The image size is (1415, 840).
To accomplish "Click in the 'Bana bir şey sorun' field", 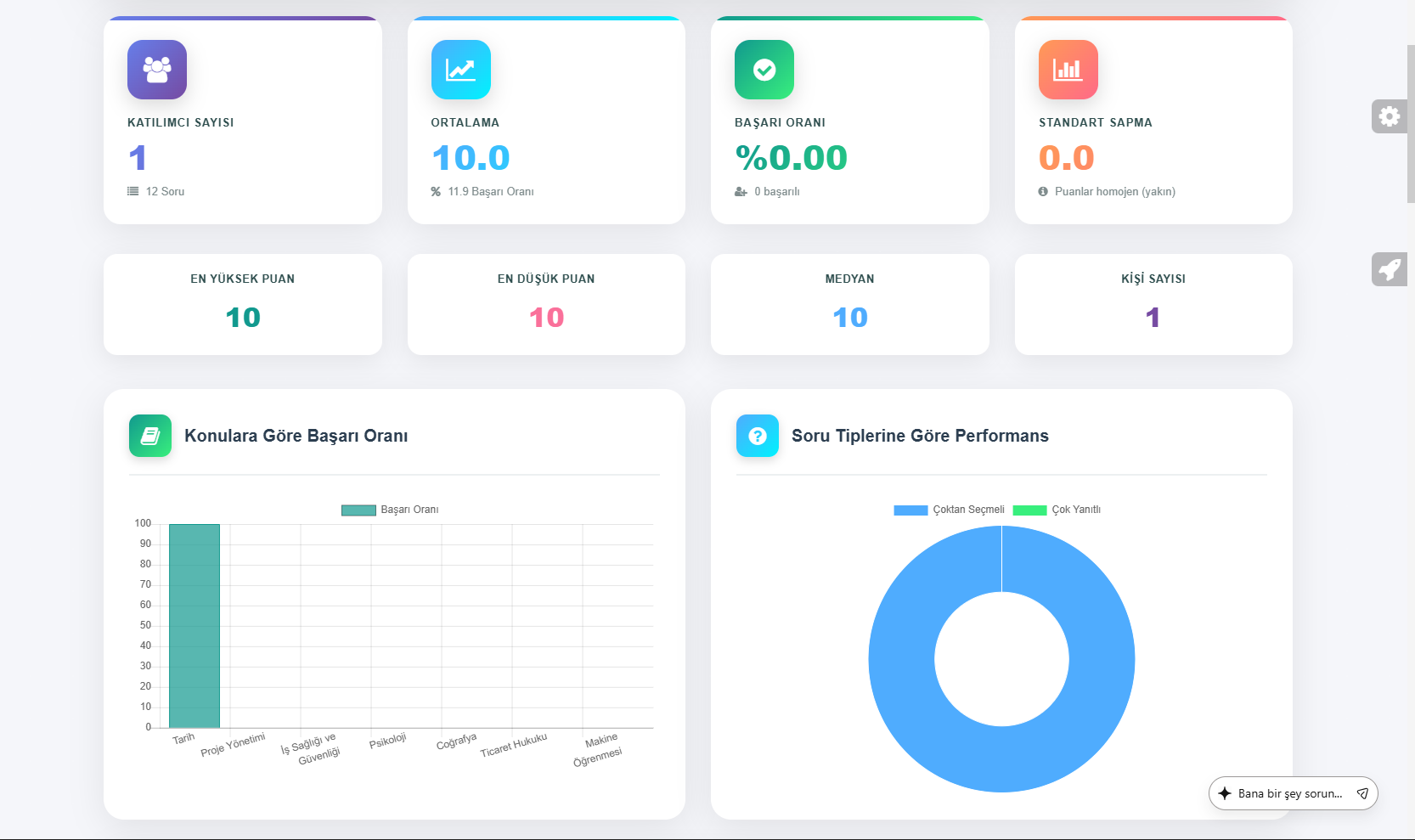I will tap(1289, 793).
